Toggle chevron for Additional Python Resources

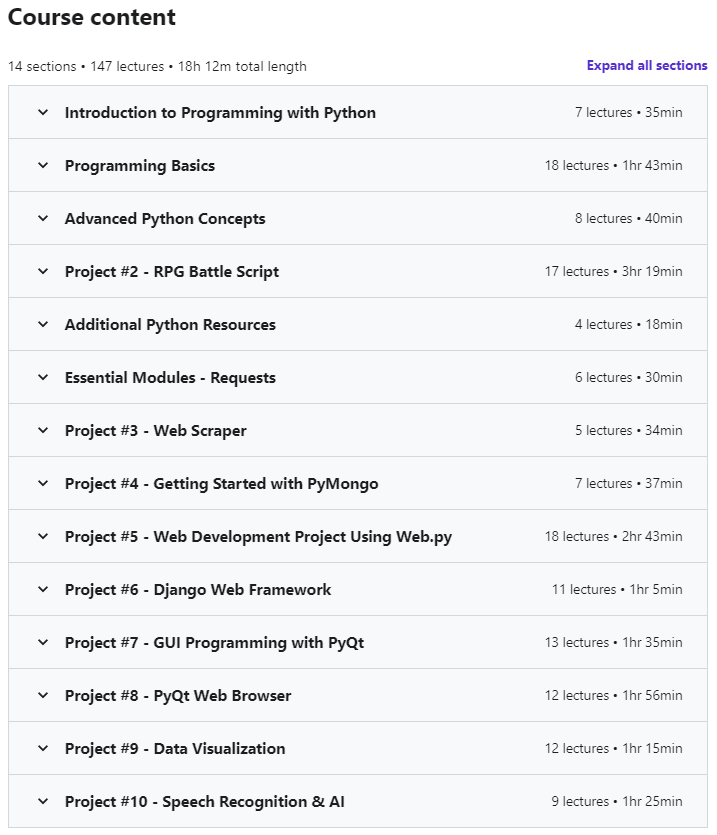[x=43, y=324]
